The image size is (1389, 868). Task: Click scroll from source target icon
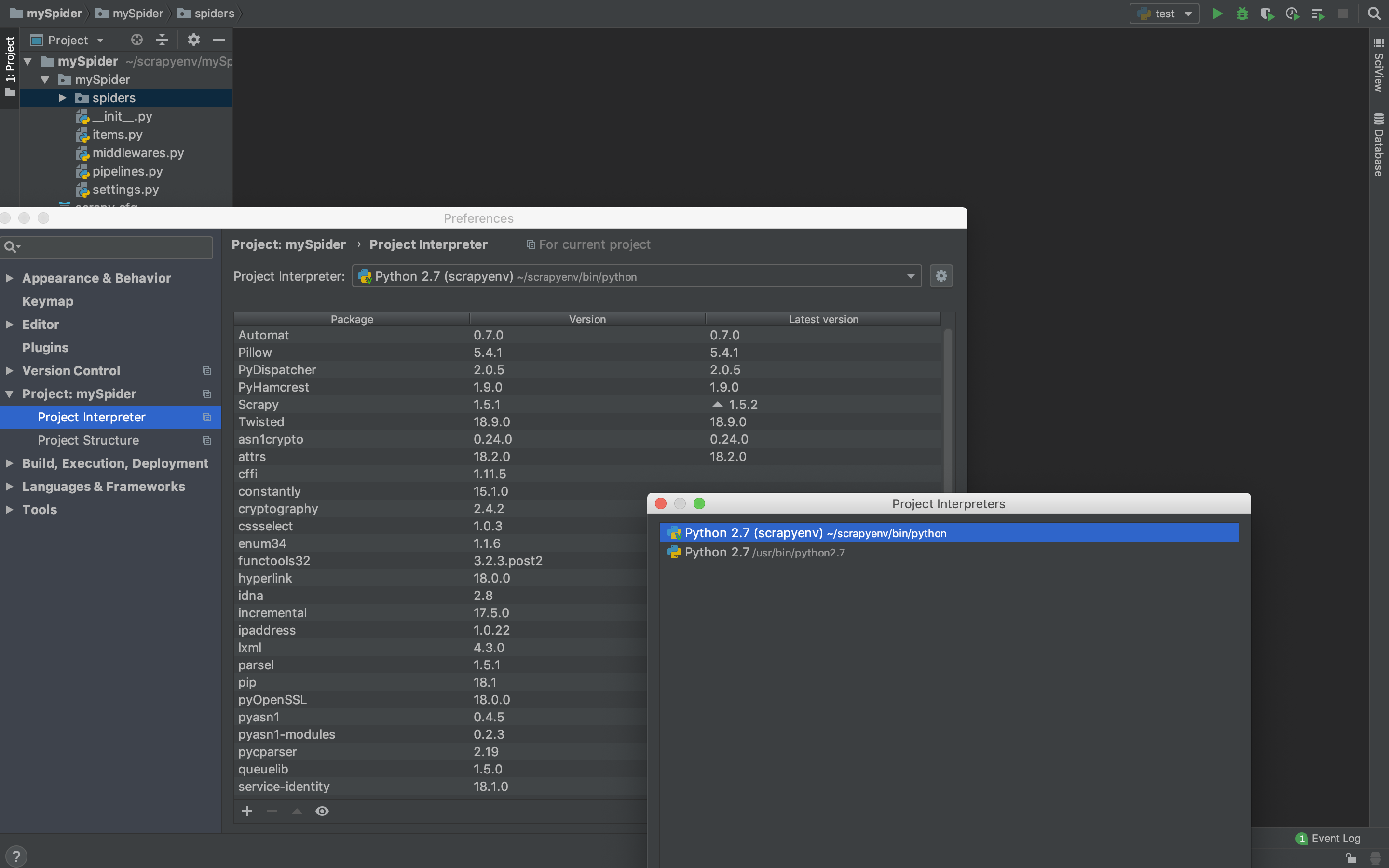point(136,40)
